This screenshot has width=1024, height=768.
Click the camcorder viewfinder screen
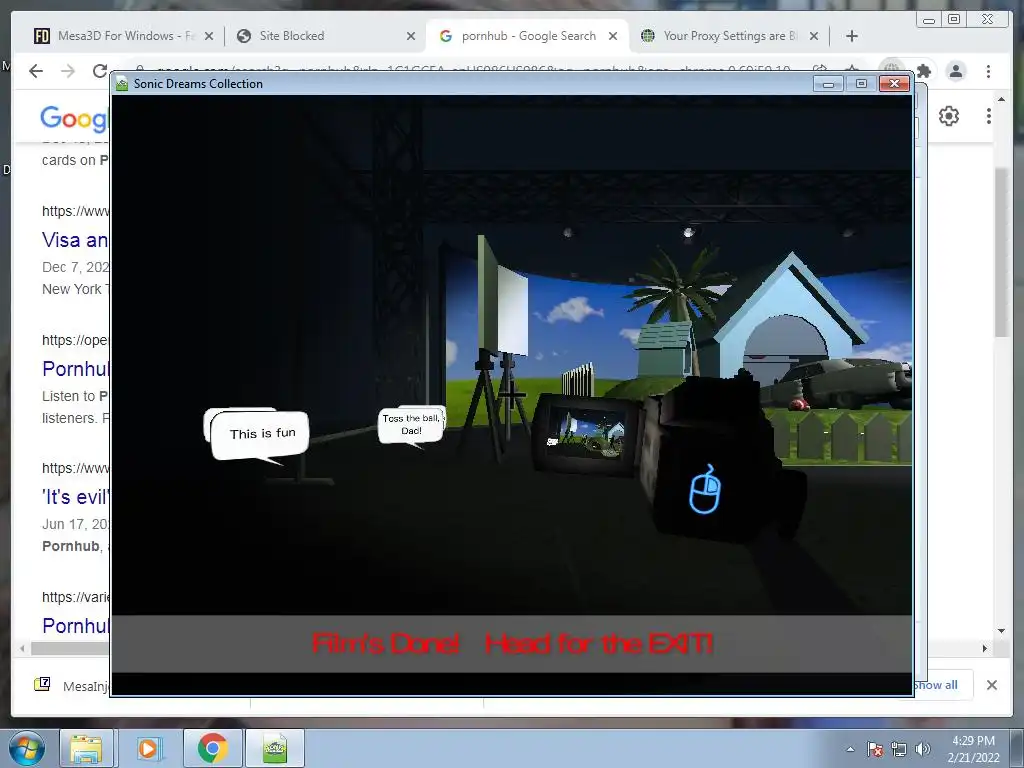coord(587,432)
